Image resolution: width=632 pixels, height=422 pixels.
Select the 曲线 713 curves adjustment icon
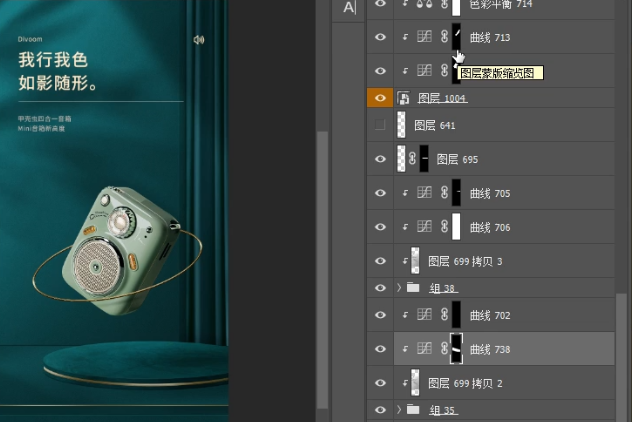424,37
